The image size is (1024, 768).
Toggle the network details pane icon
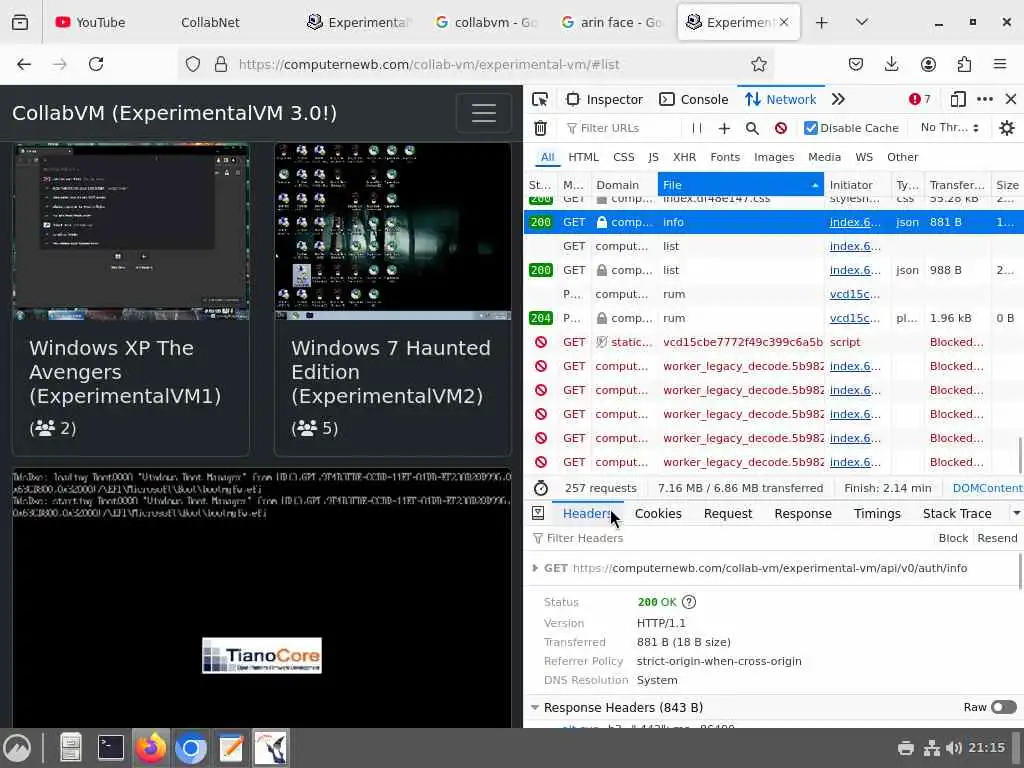point(538,513)
